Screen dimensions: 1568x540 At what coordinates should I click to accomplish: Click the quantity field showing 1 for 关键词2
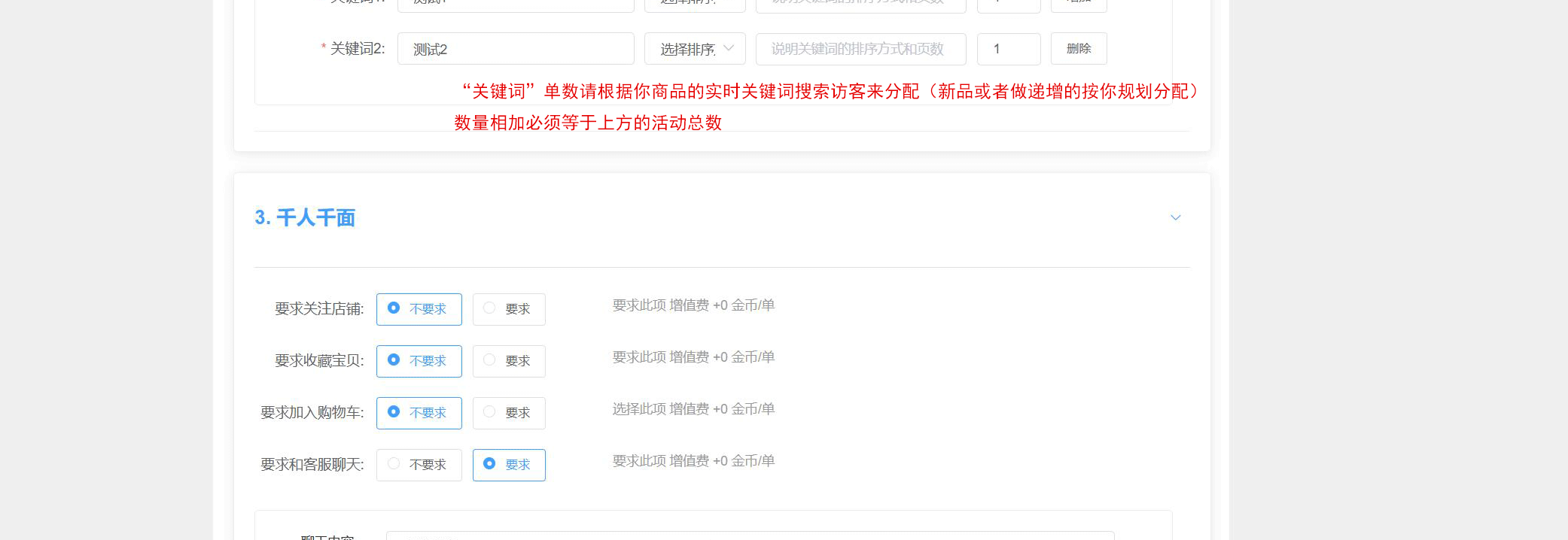click(1008, 49)
